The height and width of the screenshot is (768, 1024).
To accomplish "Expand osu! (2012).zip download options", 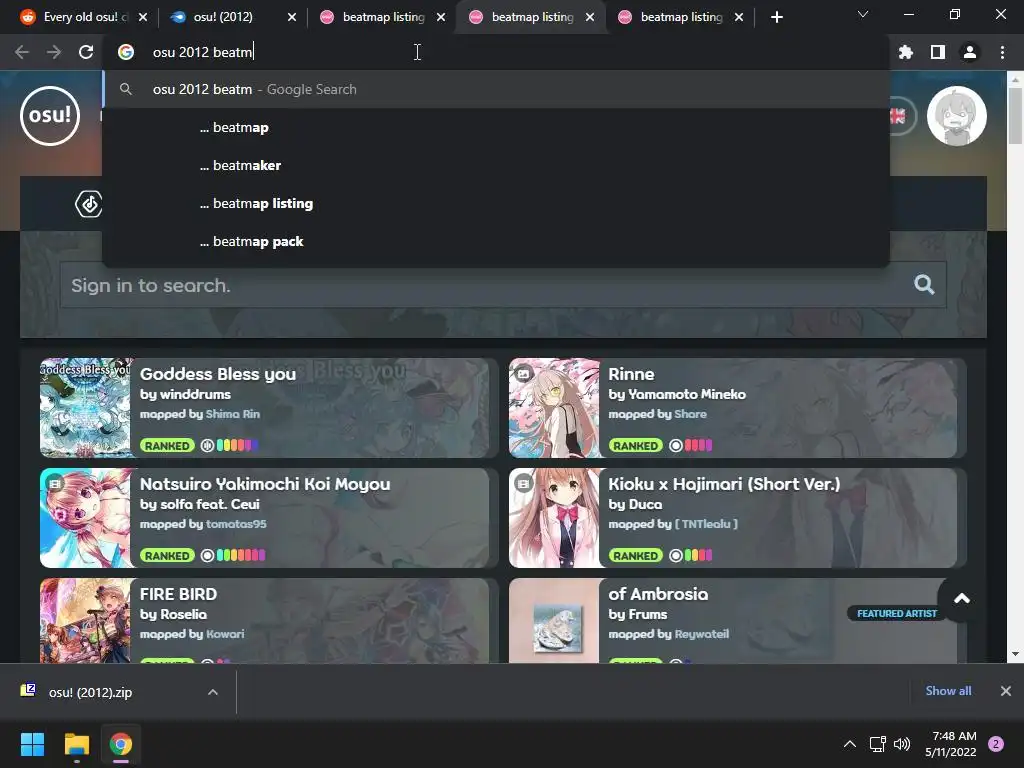I will click(213, 692).
